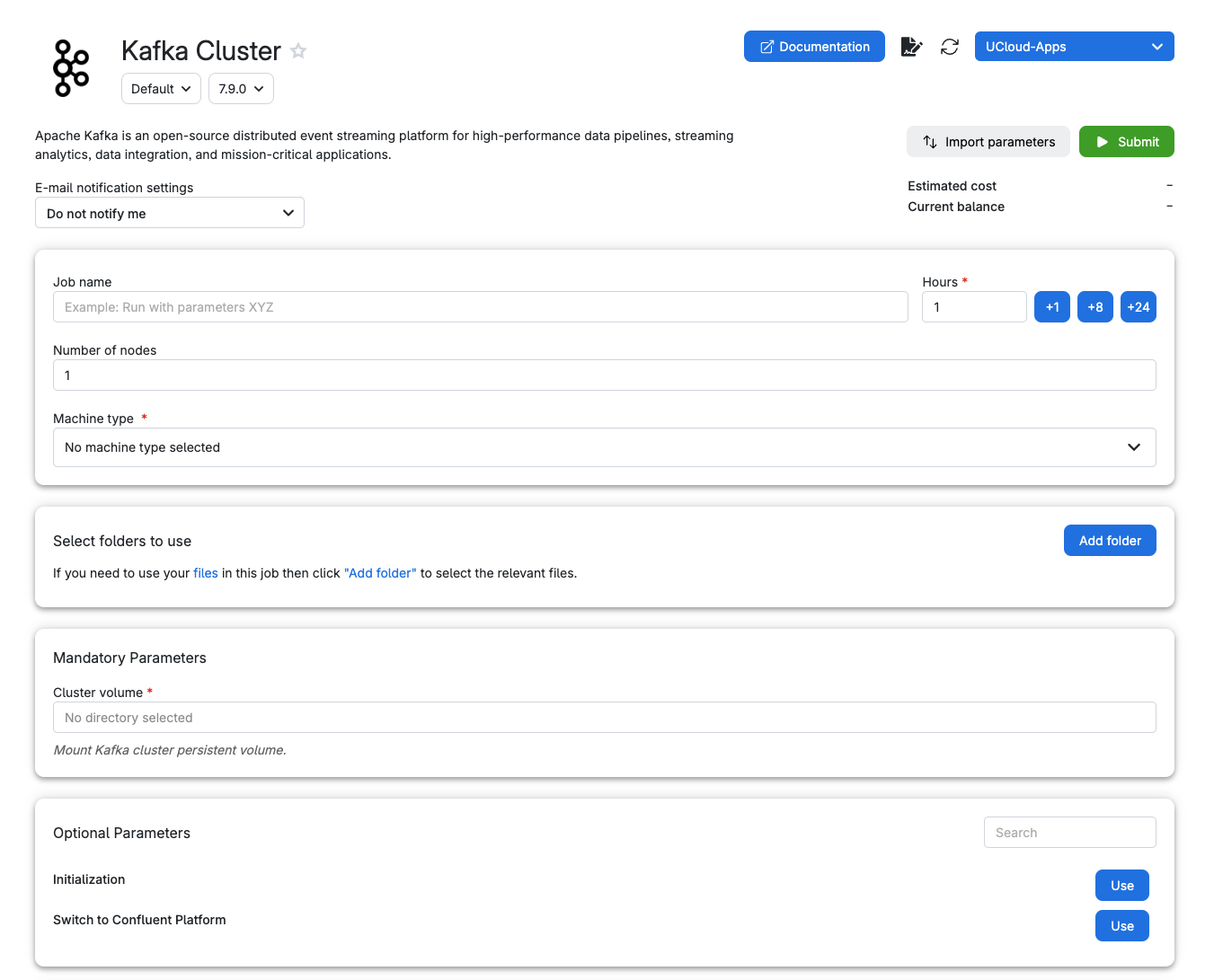1214x980 pixels.
Task: Click the Add folder button
Action: coord(1110,541)
